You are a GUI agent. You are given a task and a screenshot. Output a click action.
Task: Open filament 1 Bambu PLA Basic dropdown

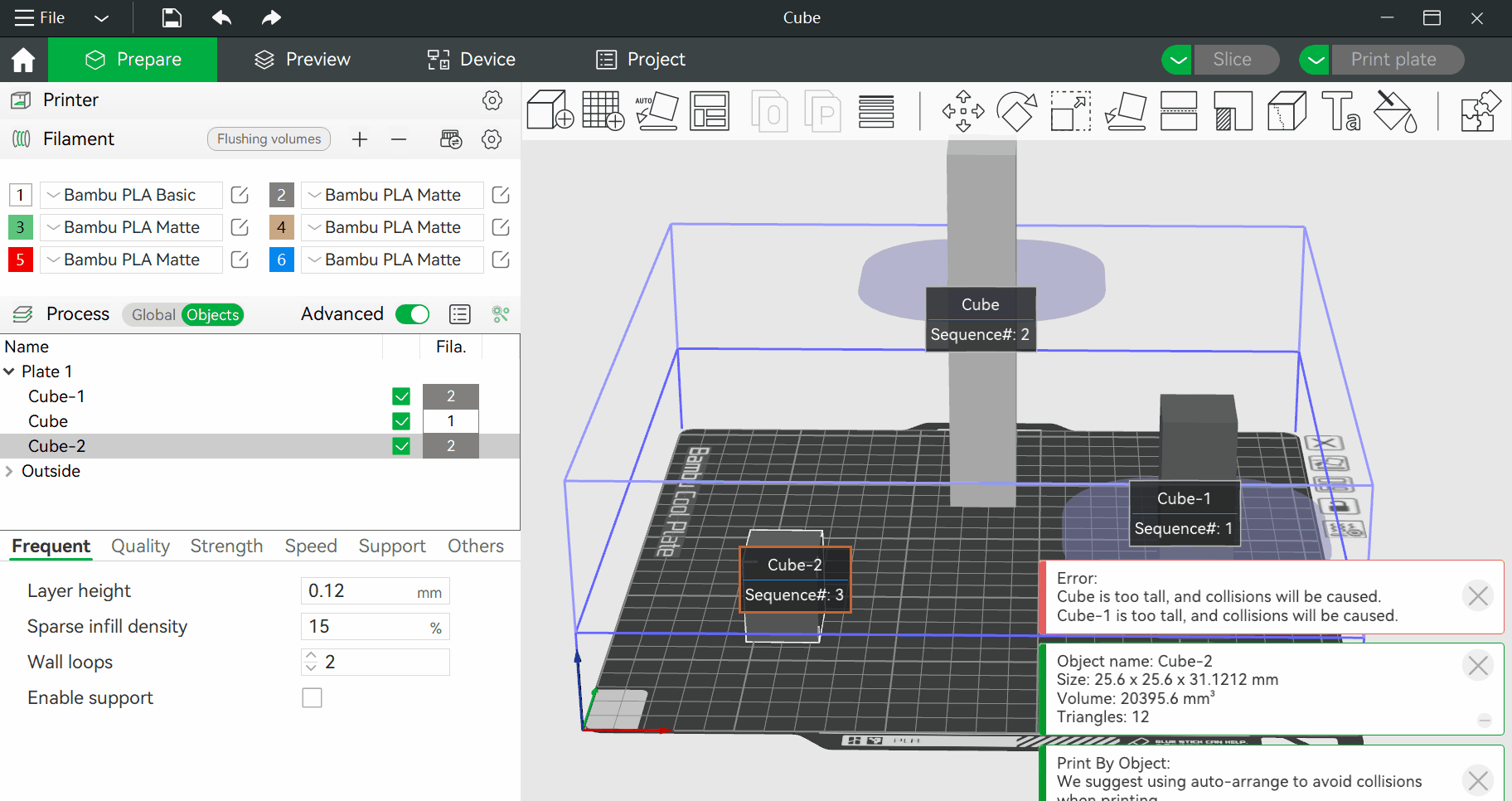[131, 195]
